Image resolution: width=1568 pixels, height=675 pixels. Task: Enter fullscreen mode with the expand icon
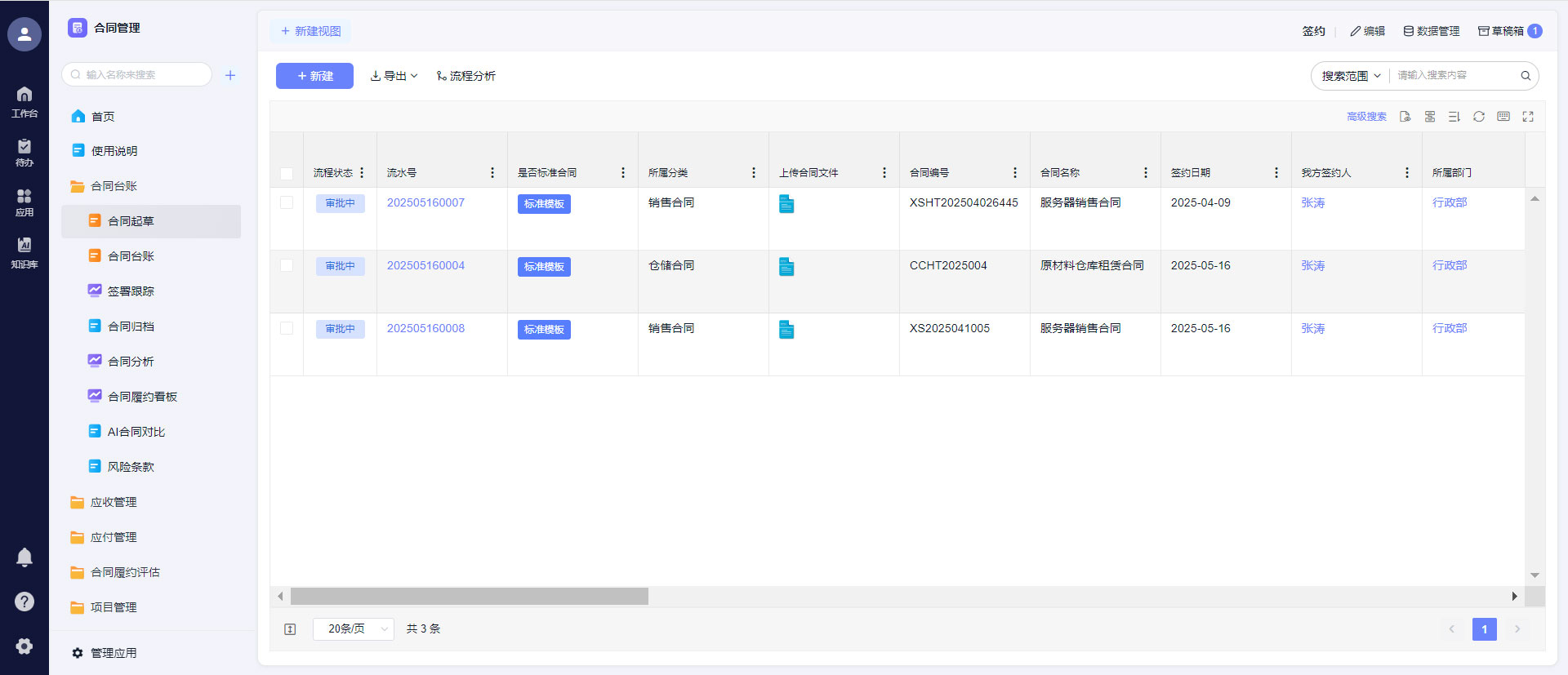(x=1527, y=117)
